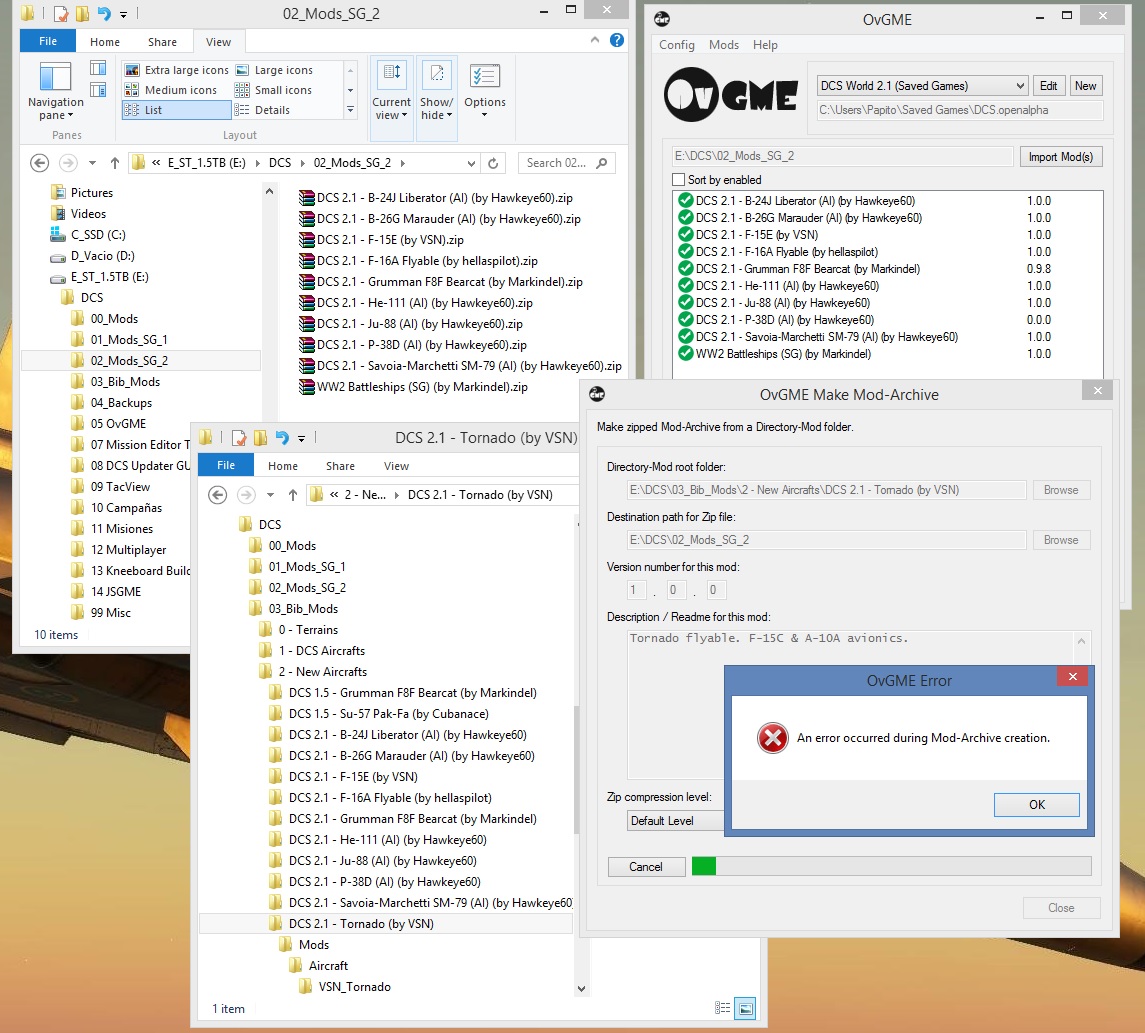Click the Large icons layout icon
This screenshot has width=1145, height=1033.
[242, 70]
